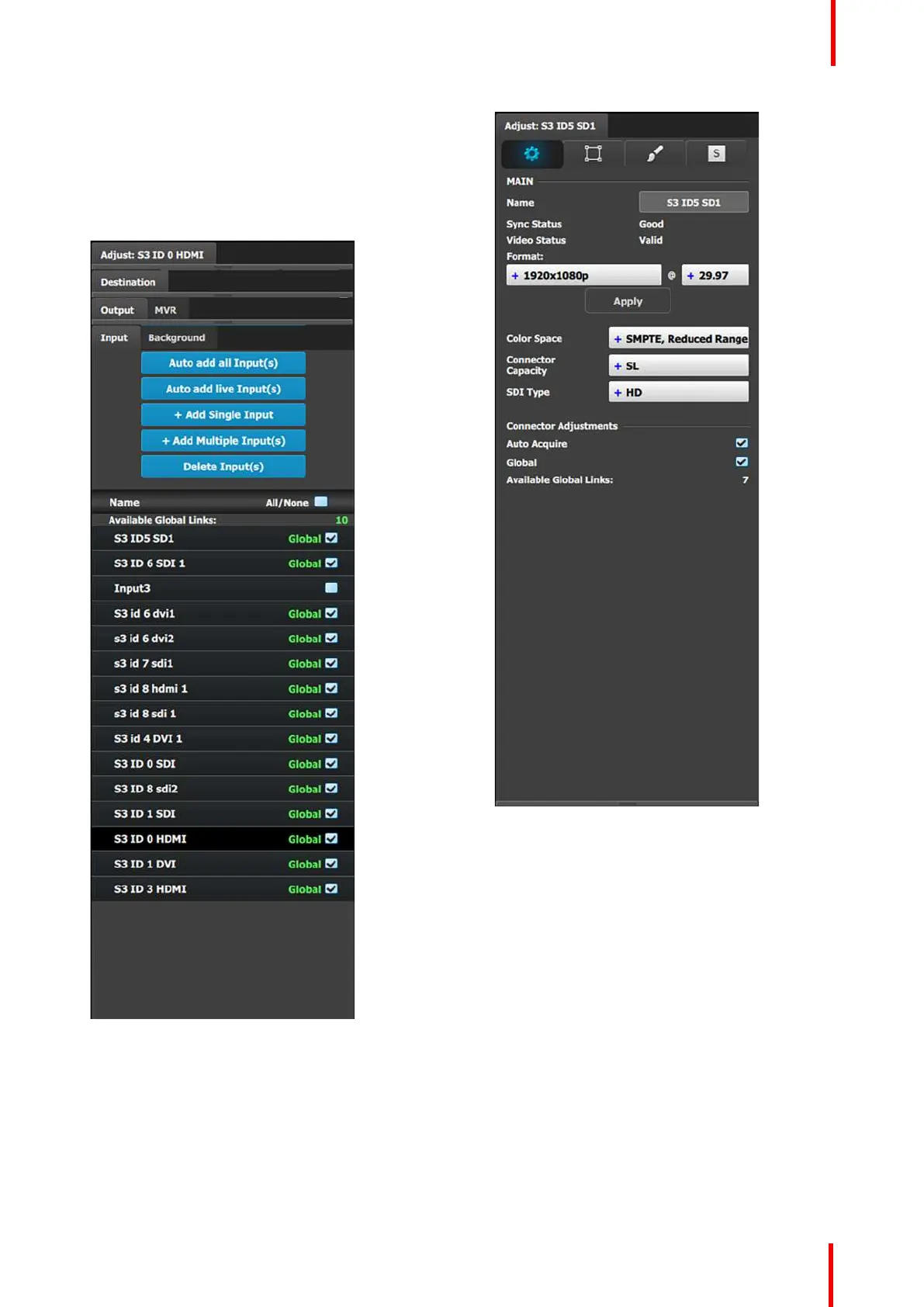Image resolution: width=924 pixels, height=1307 pixels.
Task: Toggle Global checkbox for s3 id 7 sdi1
Action: point(331,663)
